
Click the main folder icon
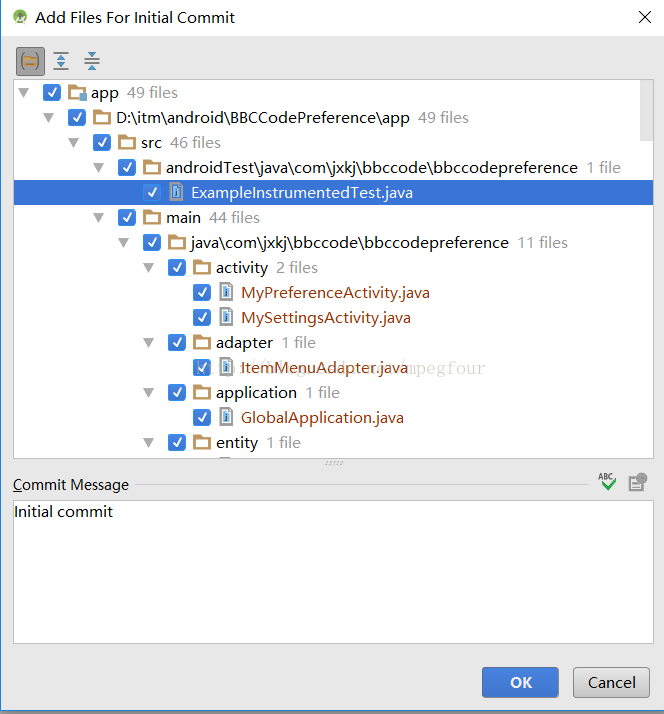tap(152, 217)
